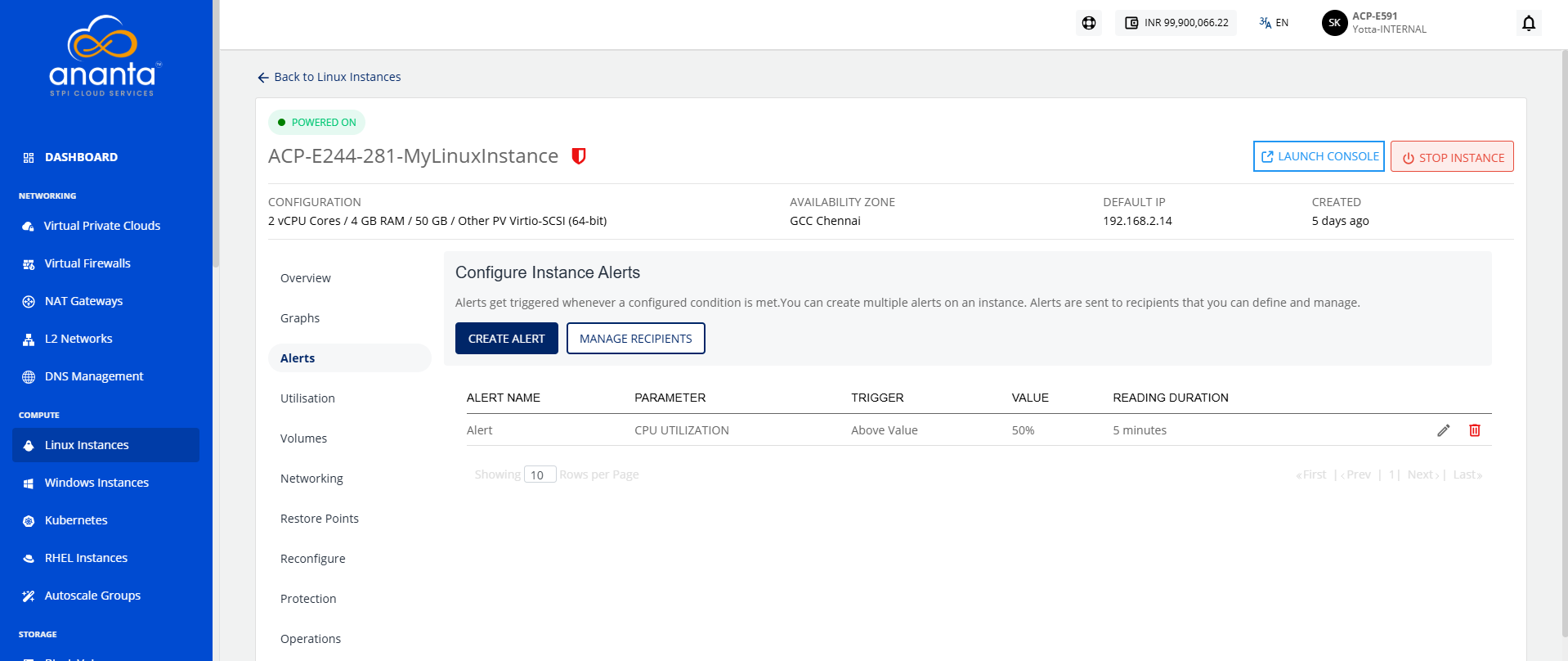Image resolution: width=1568 pixels, height=661 pixels.
Task: Select Linux Instances in sidebar
Action: (x=106, y=445)
